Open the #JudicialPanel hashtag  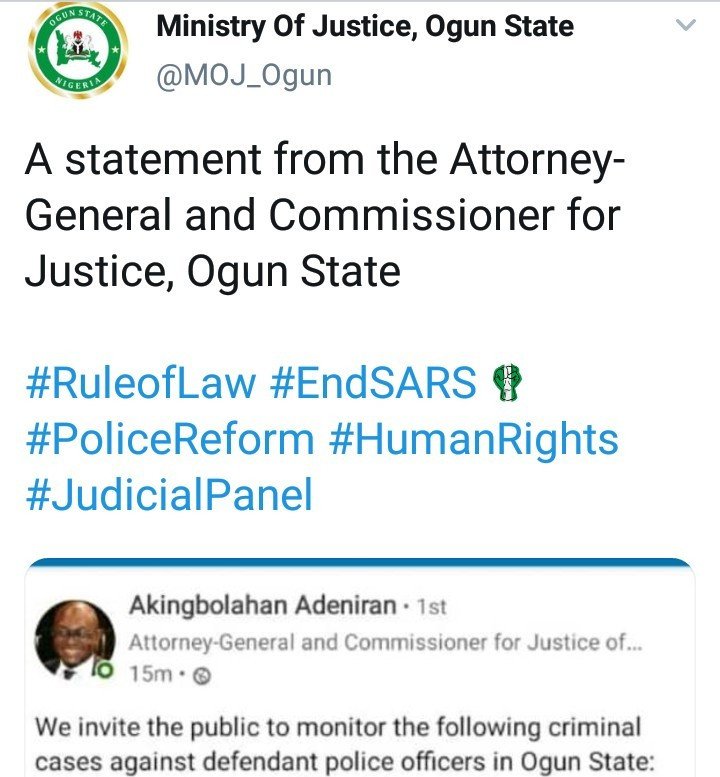pyautogui.click(x=169, y=494)
